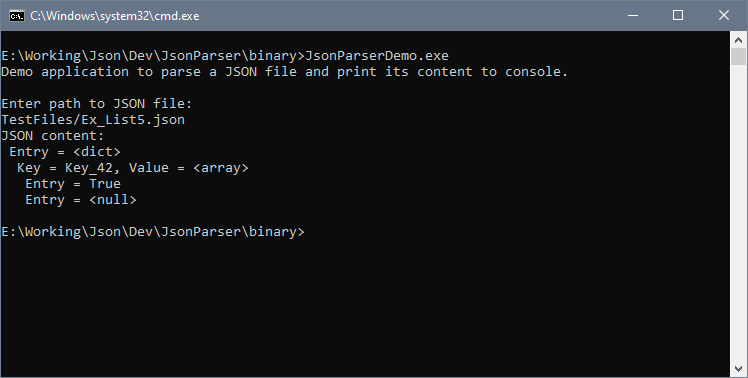Click at the final command prompt line
Screen dimensions: 748x378
153,232
